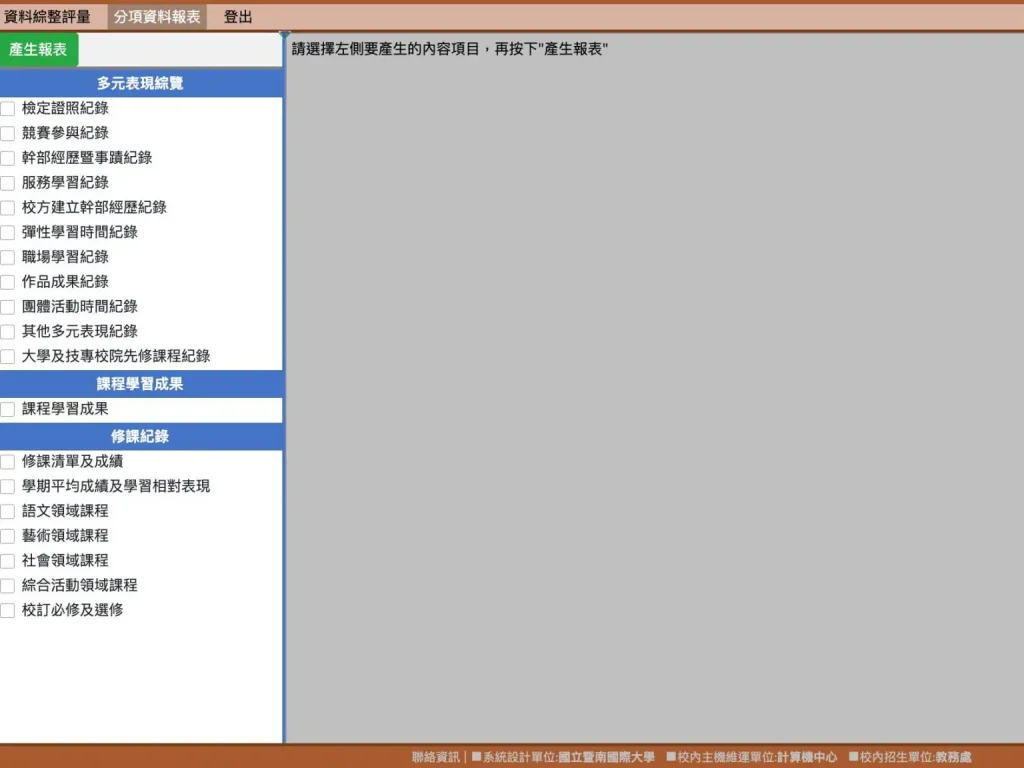Tick the 幹部經歷暨事蹟紀錄 checkbox
The height and width of the screenshot is (768, 1024).
[x=8, y=158]
